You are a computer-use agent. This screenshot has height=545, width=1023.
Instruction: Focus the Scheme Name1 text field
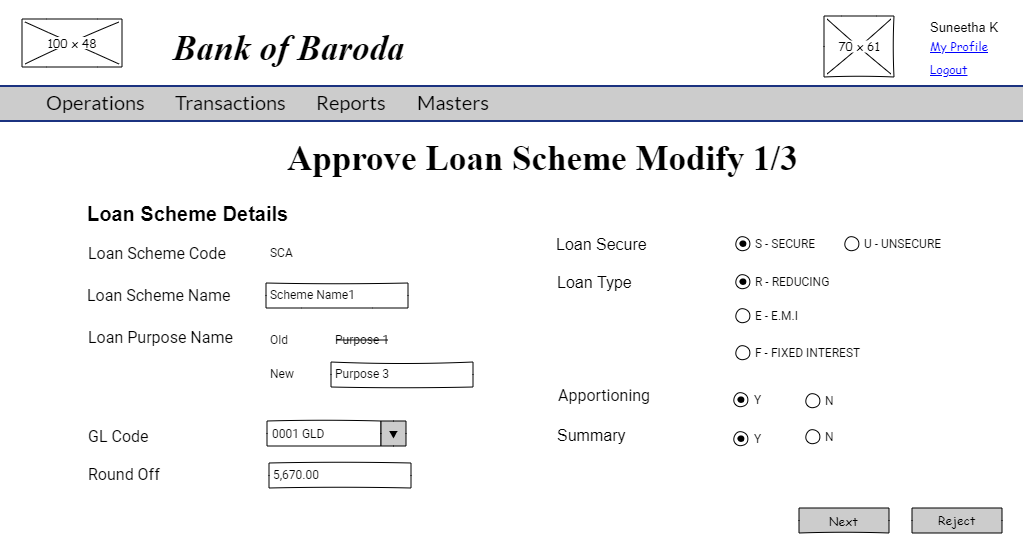click(x=336, y=295)
